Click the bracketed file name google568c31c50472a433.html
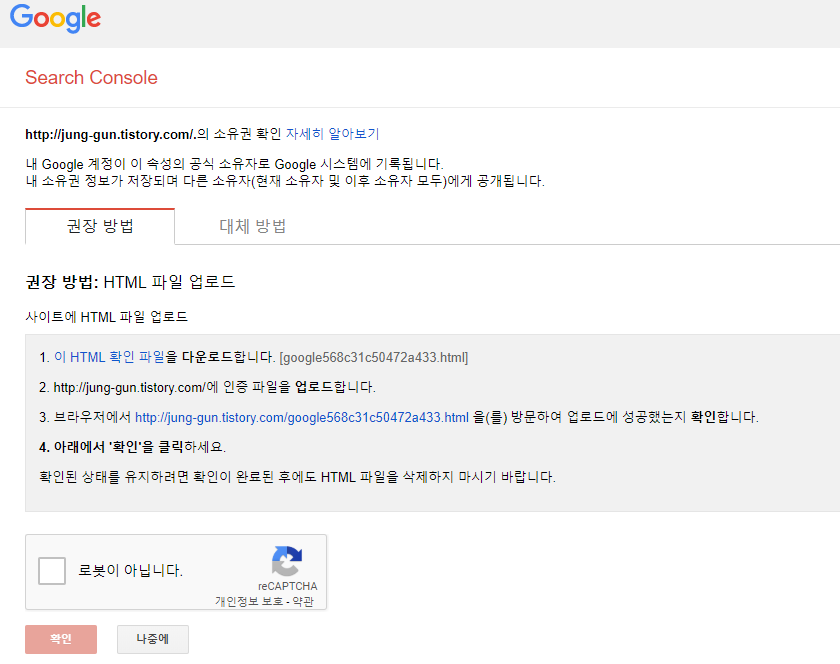 pos(374,357)
